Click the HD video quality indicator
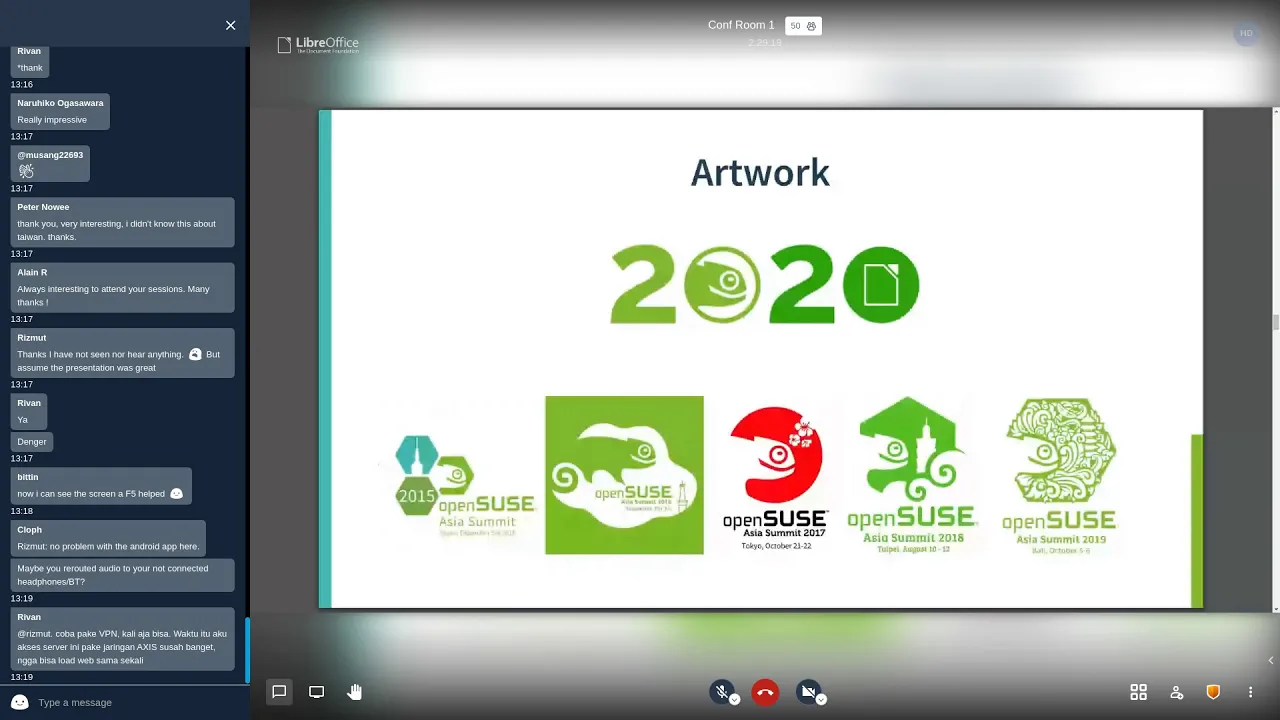The height and width of the screenshot is (720, 1280). click(x=1246, y=33)
